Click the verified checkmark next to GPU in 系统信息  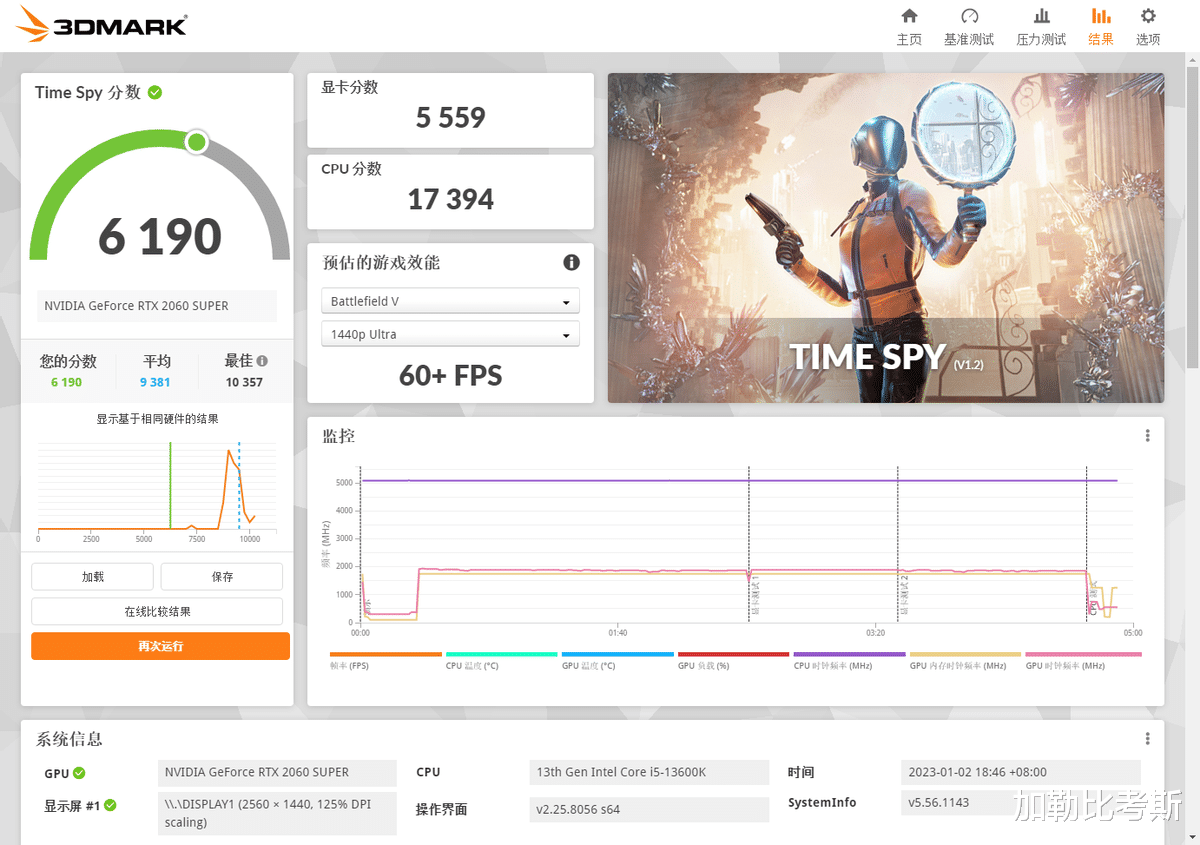(x=79, y=772)
